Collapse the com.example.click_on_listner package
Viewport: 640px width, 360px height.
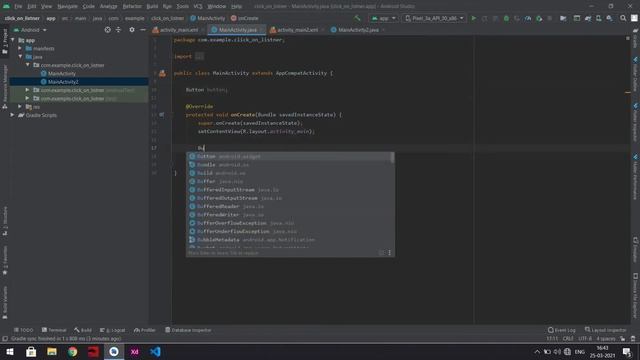click(x=28, y=65)
